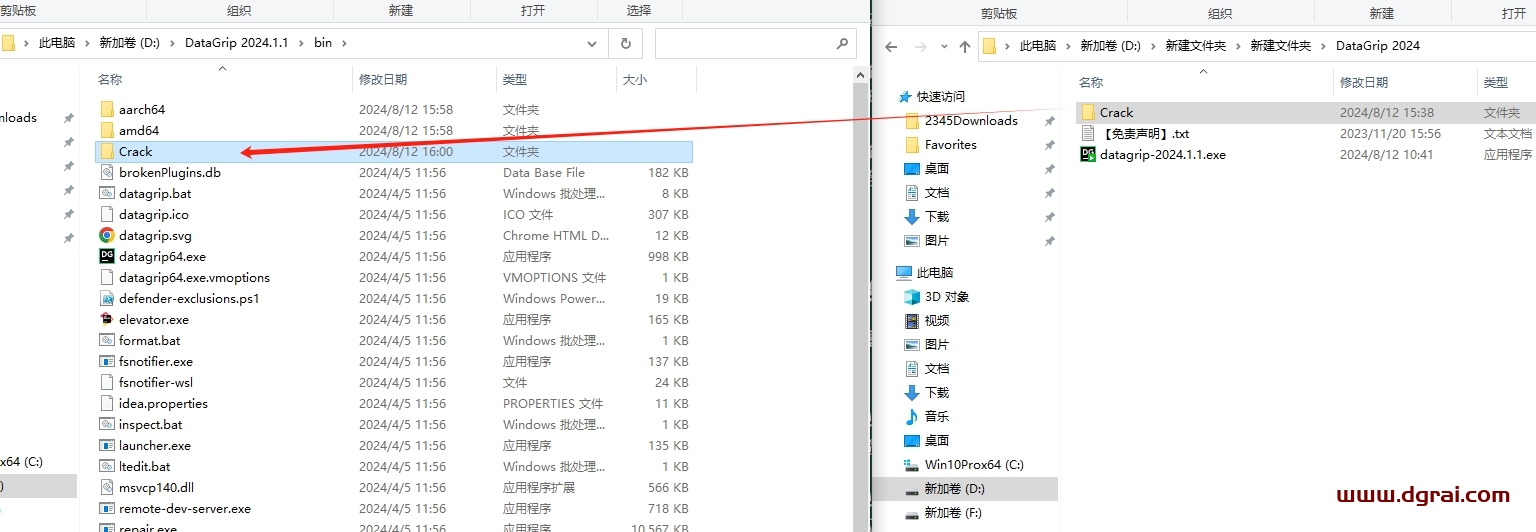Viewport: 1536px width, 532px height.
Task: Open 3D 对象 in navigation pane
Action: 946,296
